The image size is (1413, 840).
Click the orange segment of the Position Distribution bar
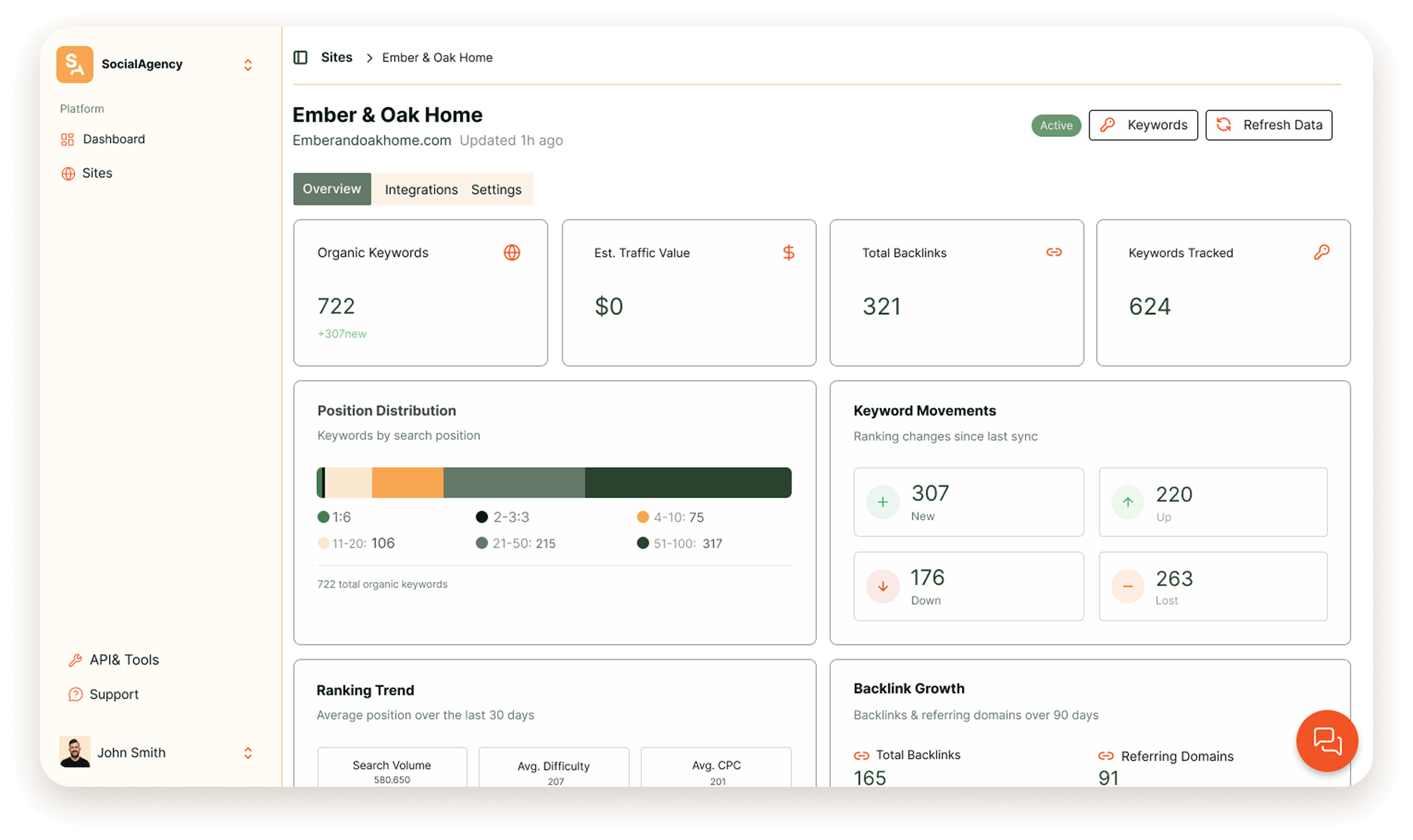(x=407, y=482)
